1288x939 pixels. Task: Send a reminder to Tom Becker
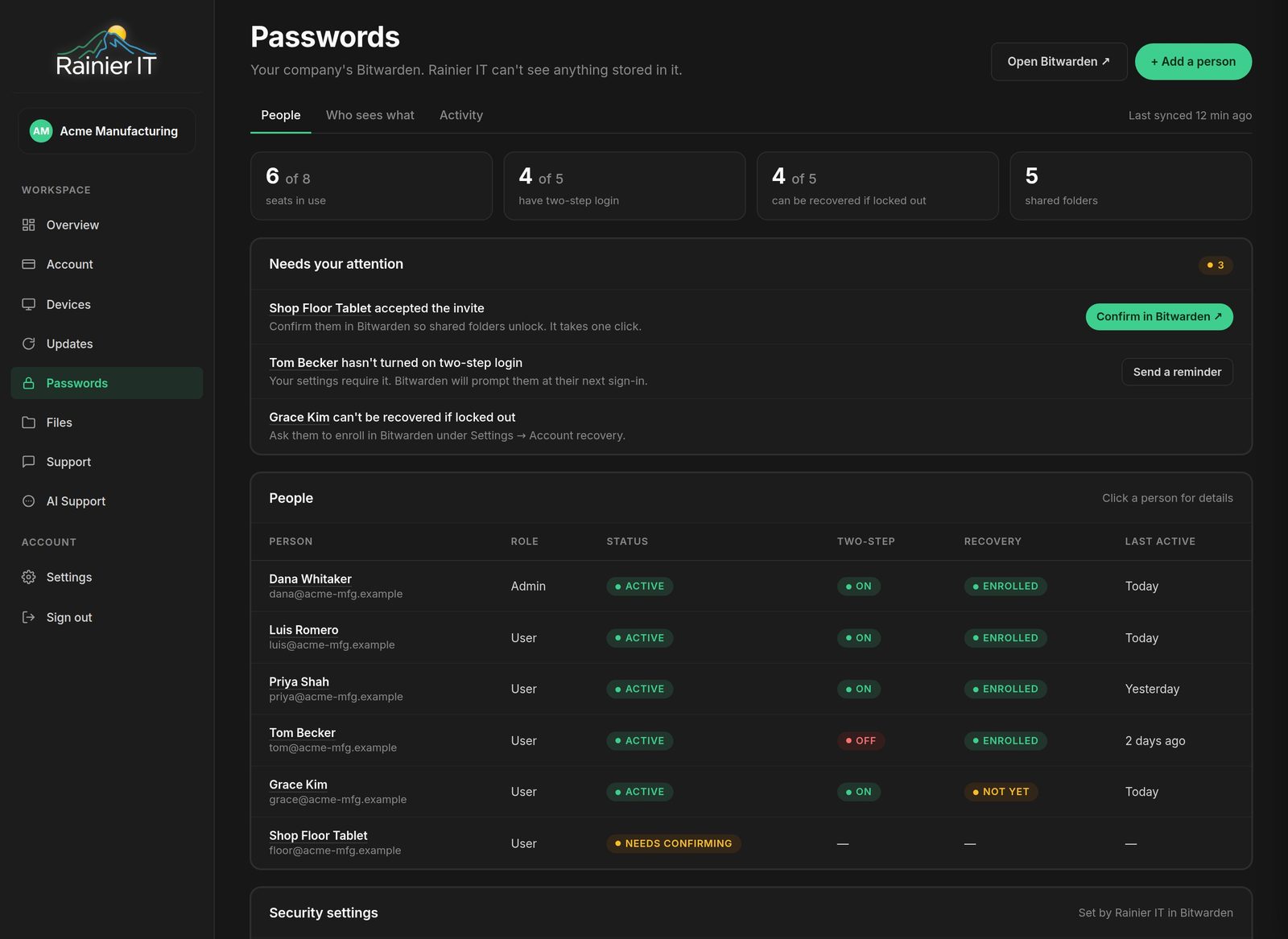pos(1177,372)
